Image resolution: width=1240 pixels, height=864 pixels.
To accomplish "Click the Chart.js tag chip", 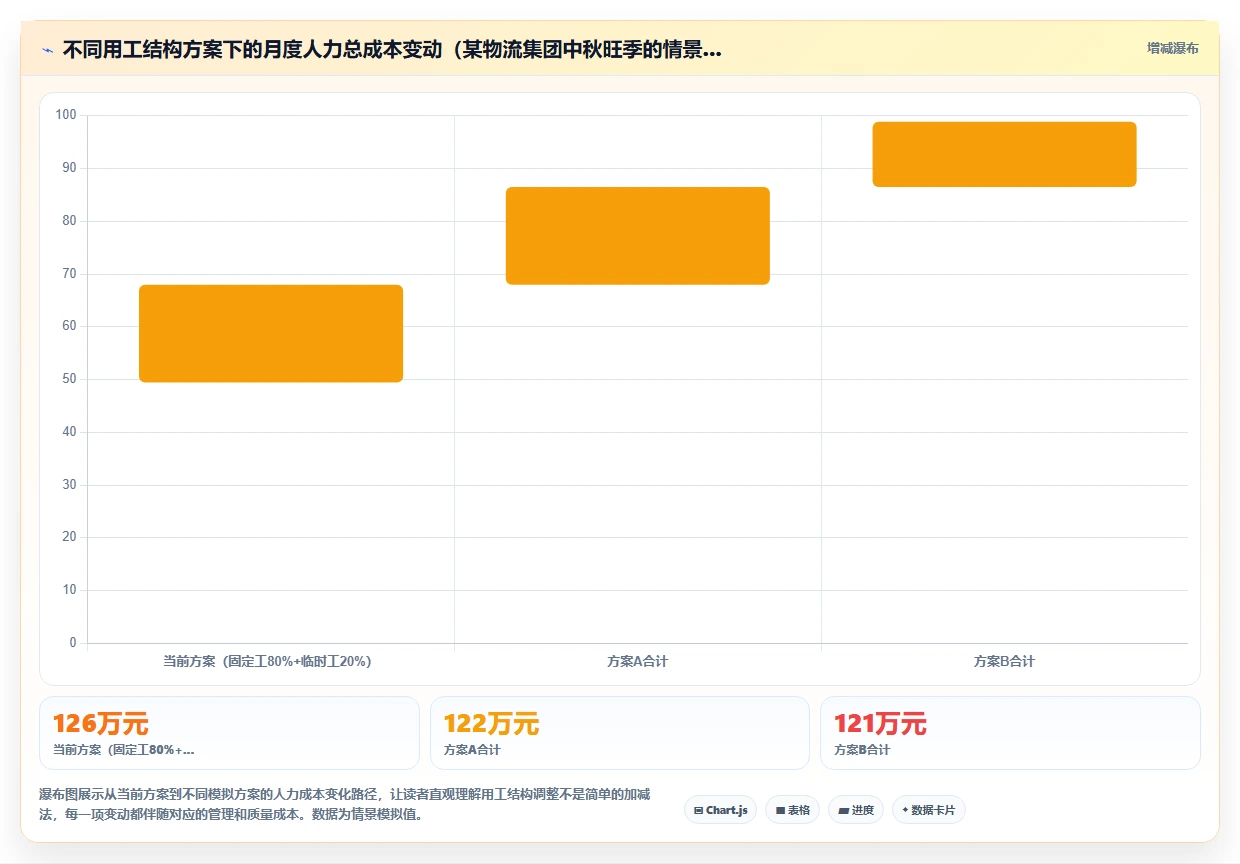I will [720, 810].
